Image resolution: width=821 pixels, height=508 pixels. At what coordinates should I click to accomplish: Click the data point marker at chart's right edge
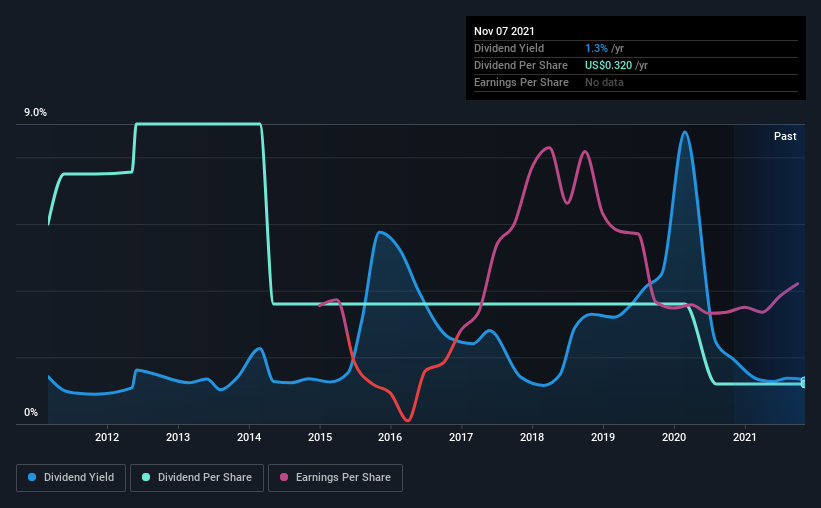tap(804, 383)
